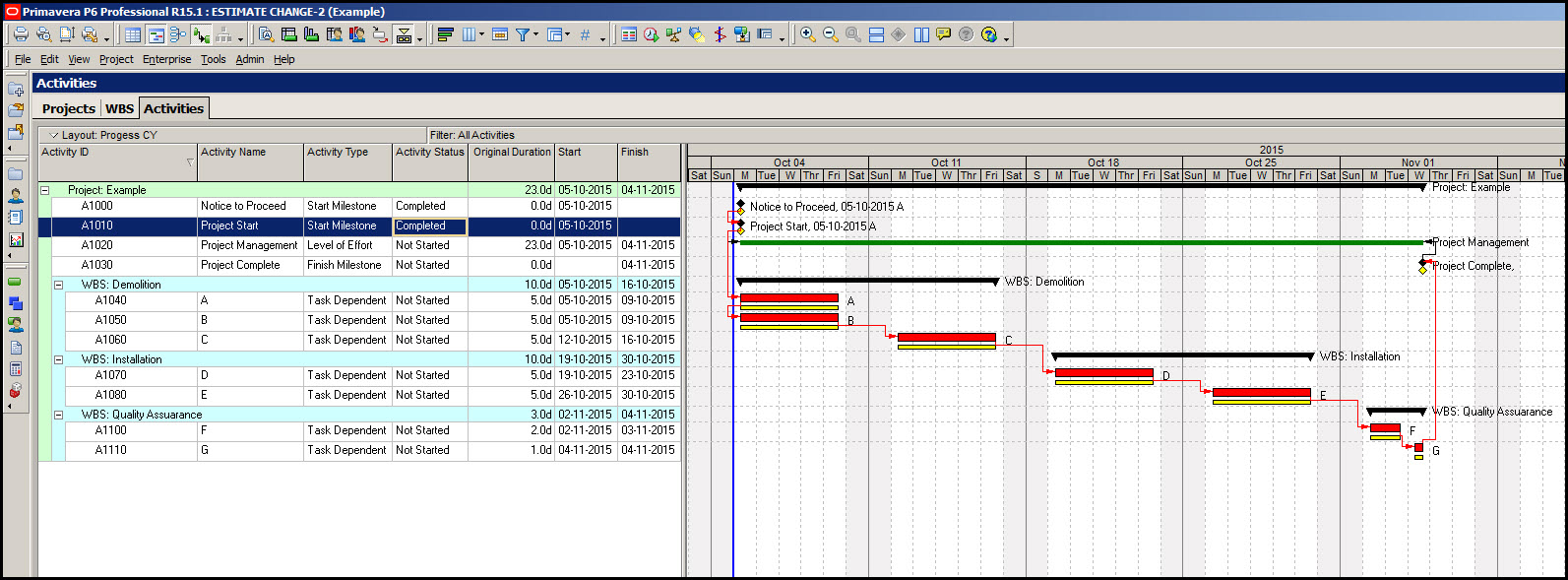The width and height of the screenshot is (1568, 580).
Task: Toggle the Show/Hide Bottom Layout button
Action: pyautogui.click(x=404, y=34)
